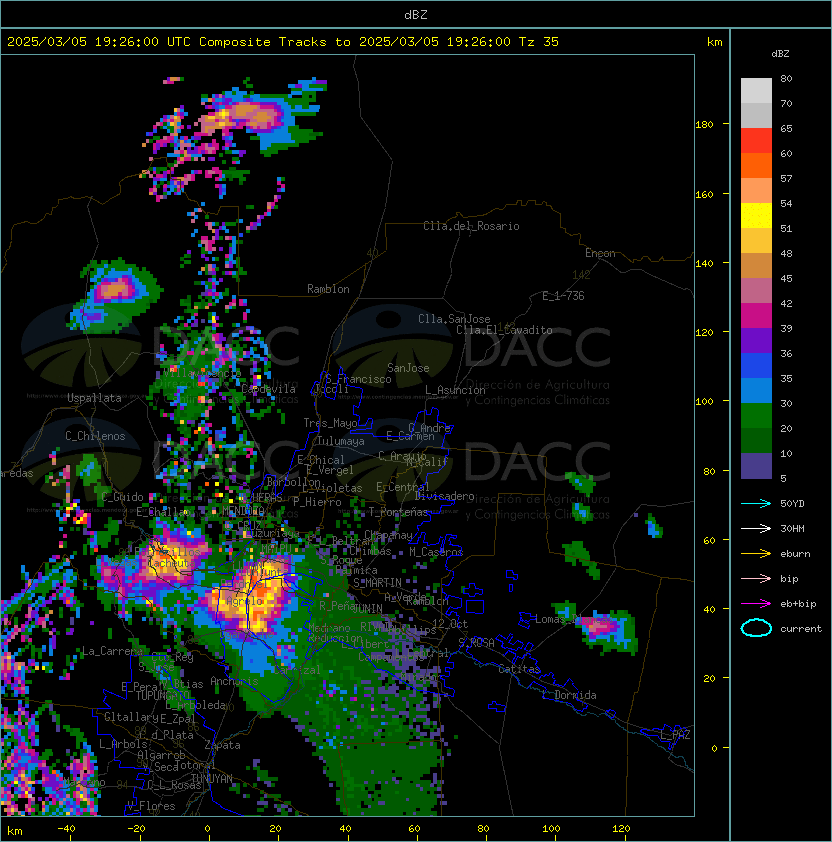The width and height of the screenshot is (832, 842).
Task: Click the 'E_1-736' map label
Action: click(x=563, y=295)
